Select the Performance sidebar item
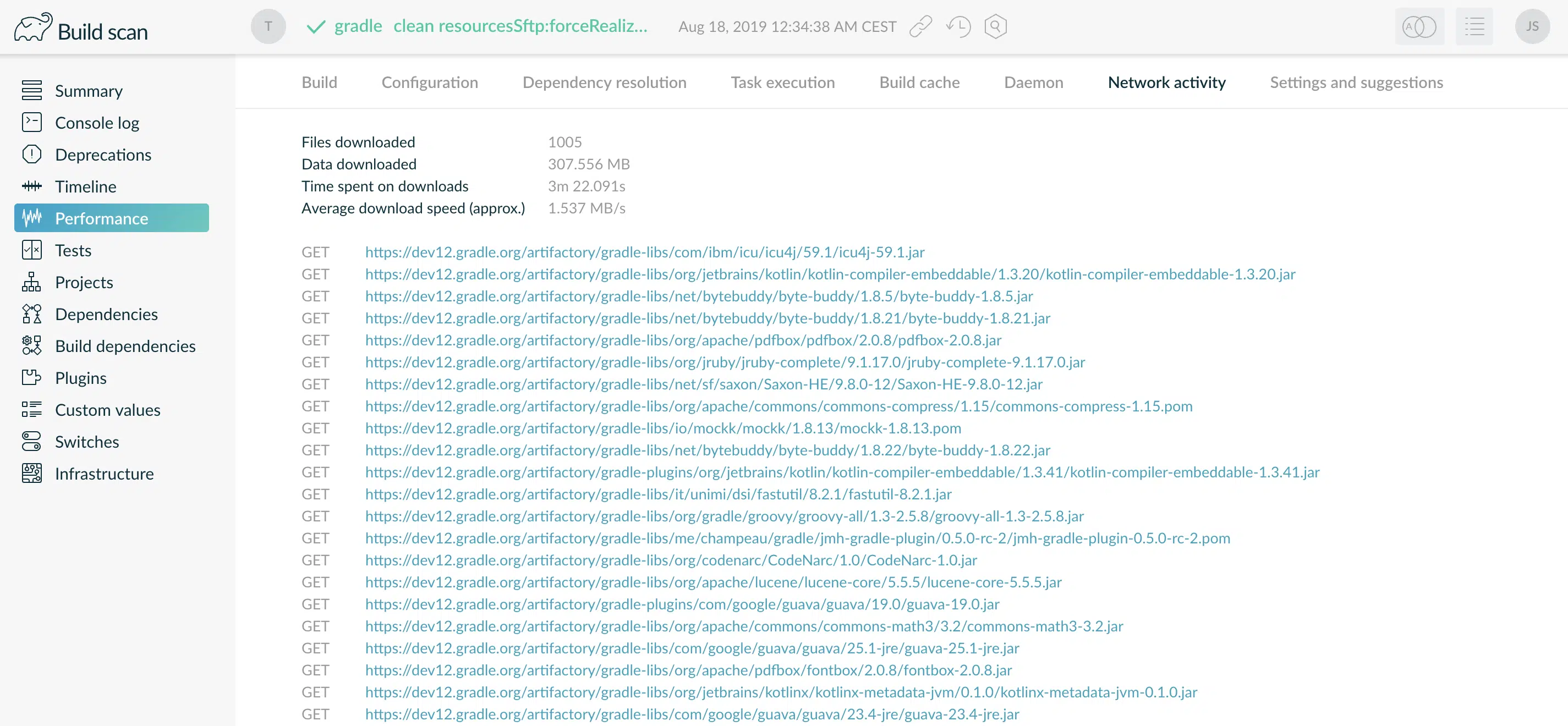The image size is (1568, 726). coord(111,218)
